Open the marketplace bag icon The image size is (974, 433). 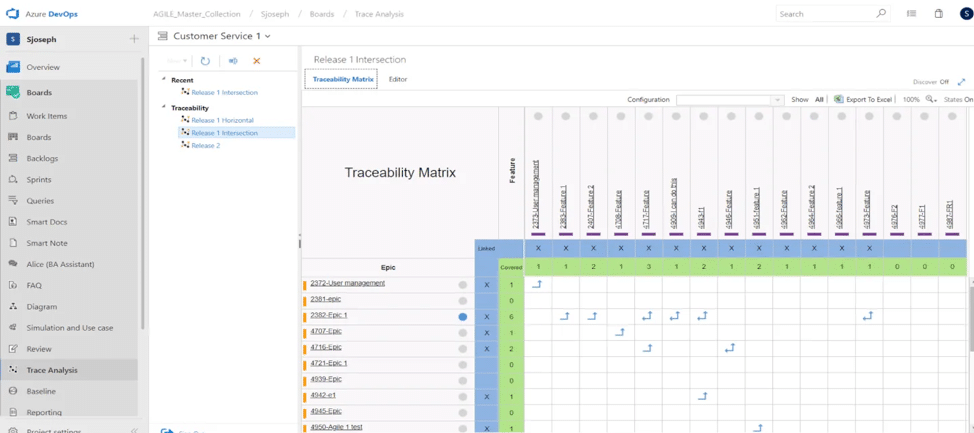pyautogui.click(x=939, y=14)
